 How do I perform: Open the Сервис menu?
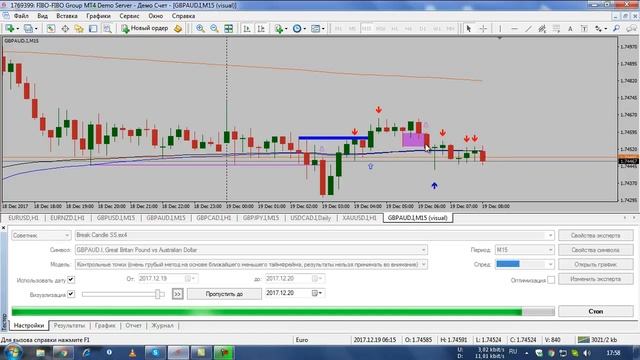(129, 16)
